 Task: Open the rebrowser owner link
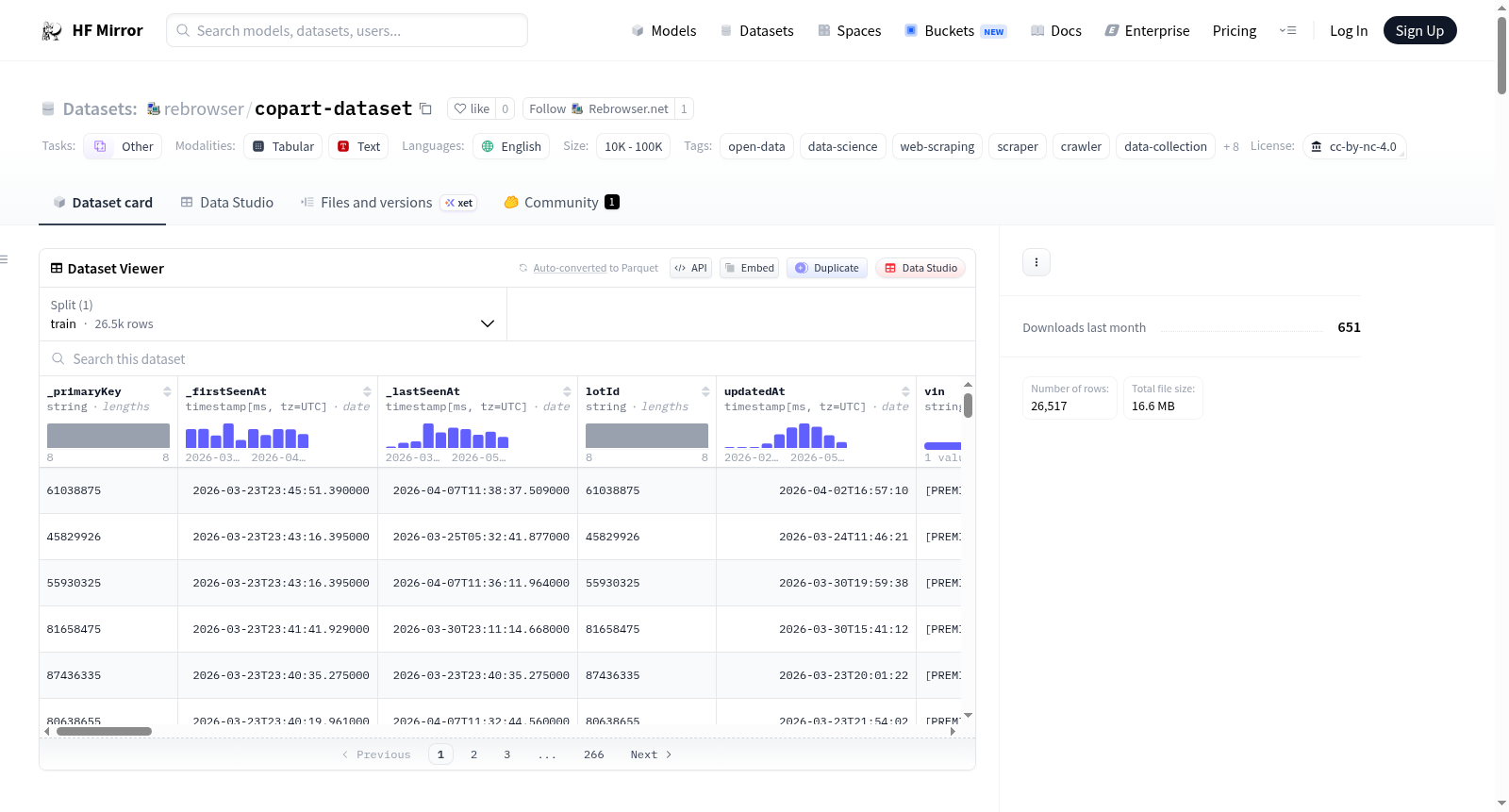point(204,109)
